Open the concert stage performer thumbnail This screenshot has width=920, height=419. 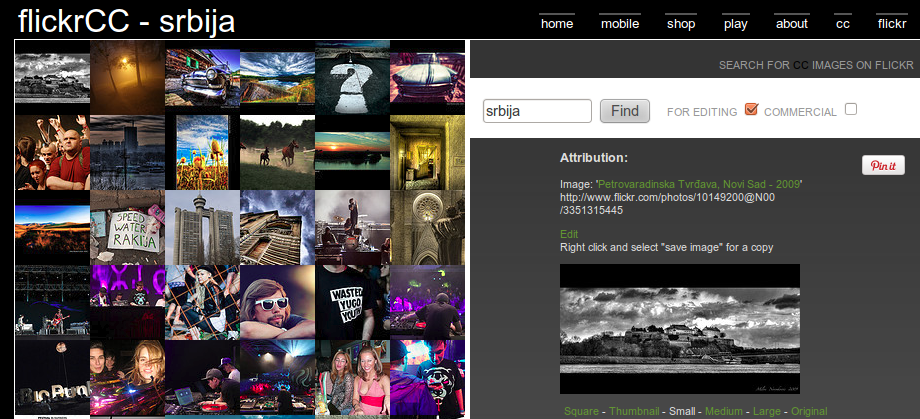[353, 227]
